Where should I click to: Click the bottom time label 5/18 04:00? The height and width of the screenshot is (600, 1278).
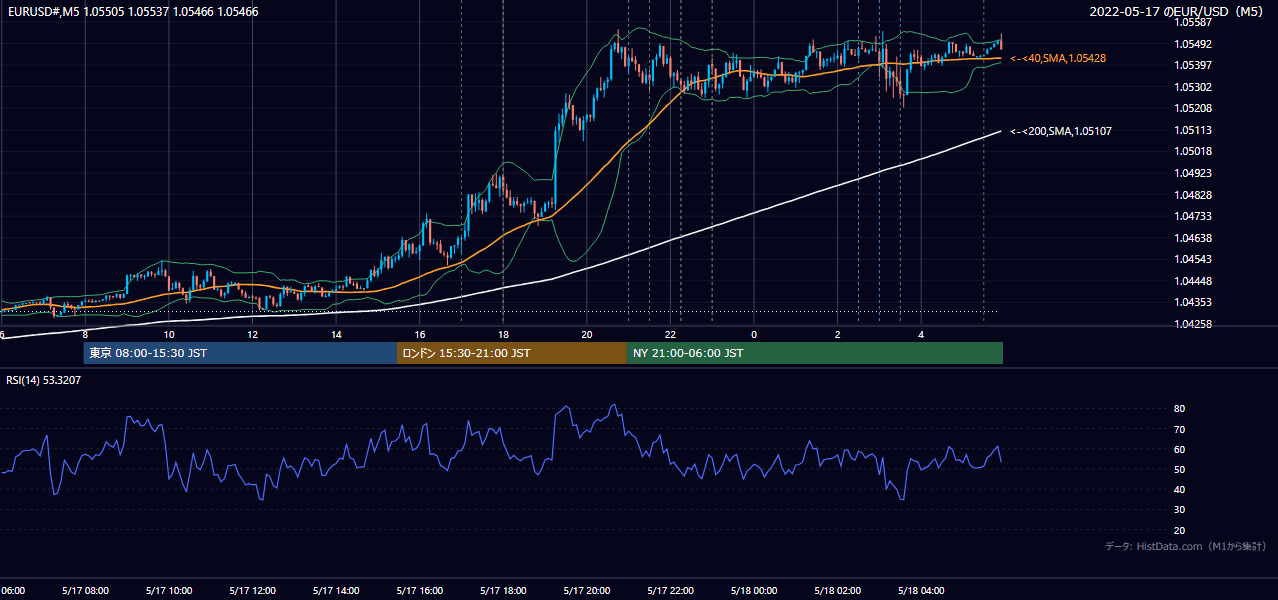coord(921,591)
